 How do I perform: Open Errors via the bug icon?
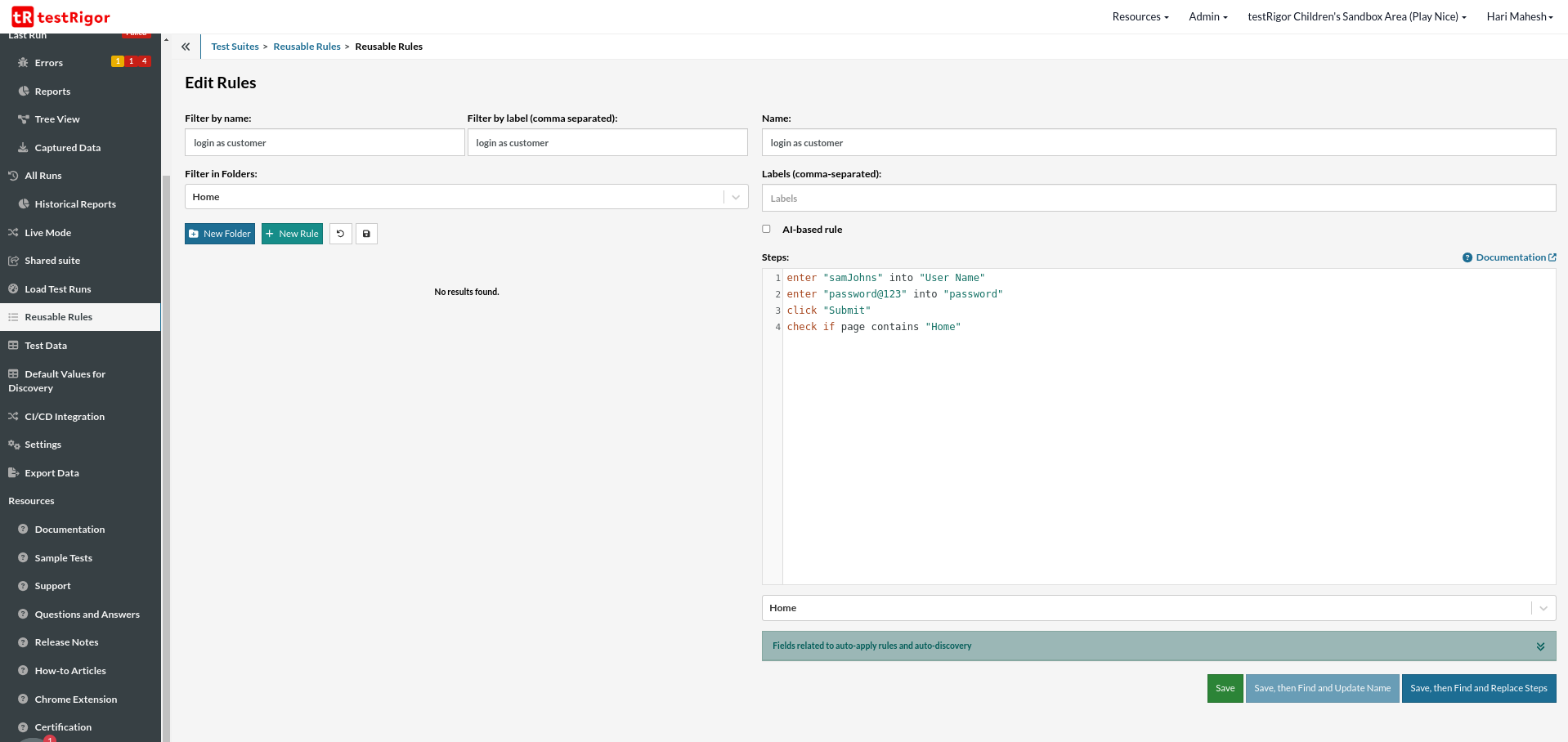[23, 63]
